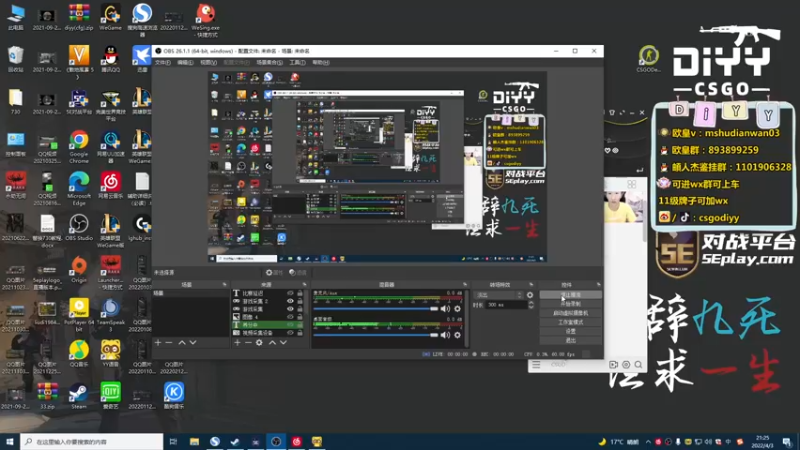
Task: Move scene up in Scenes panel
Action: 182,343
